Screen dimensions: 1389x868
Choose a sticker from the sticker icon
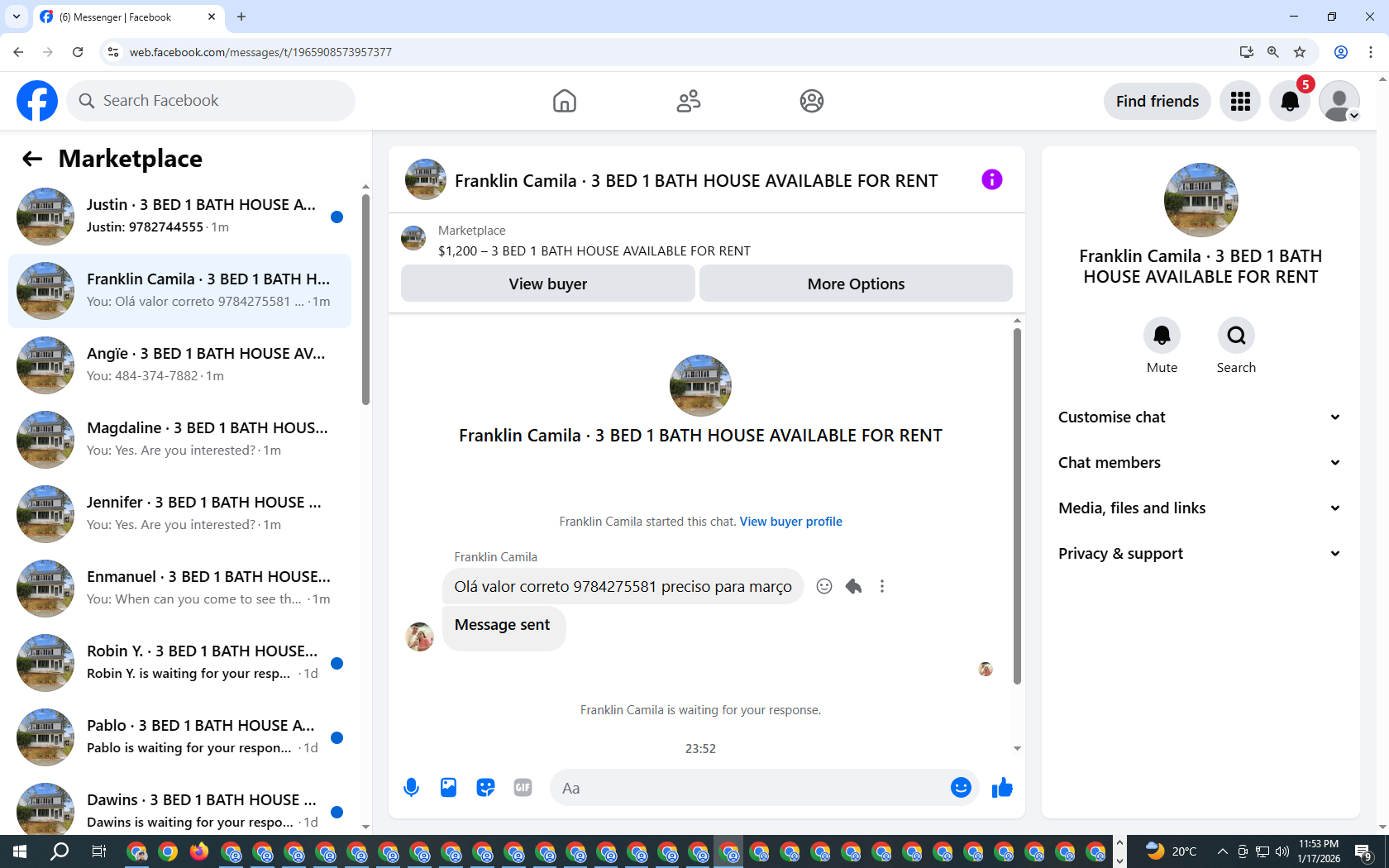pyautogui.click(x=485, y=788)
